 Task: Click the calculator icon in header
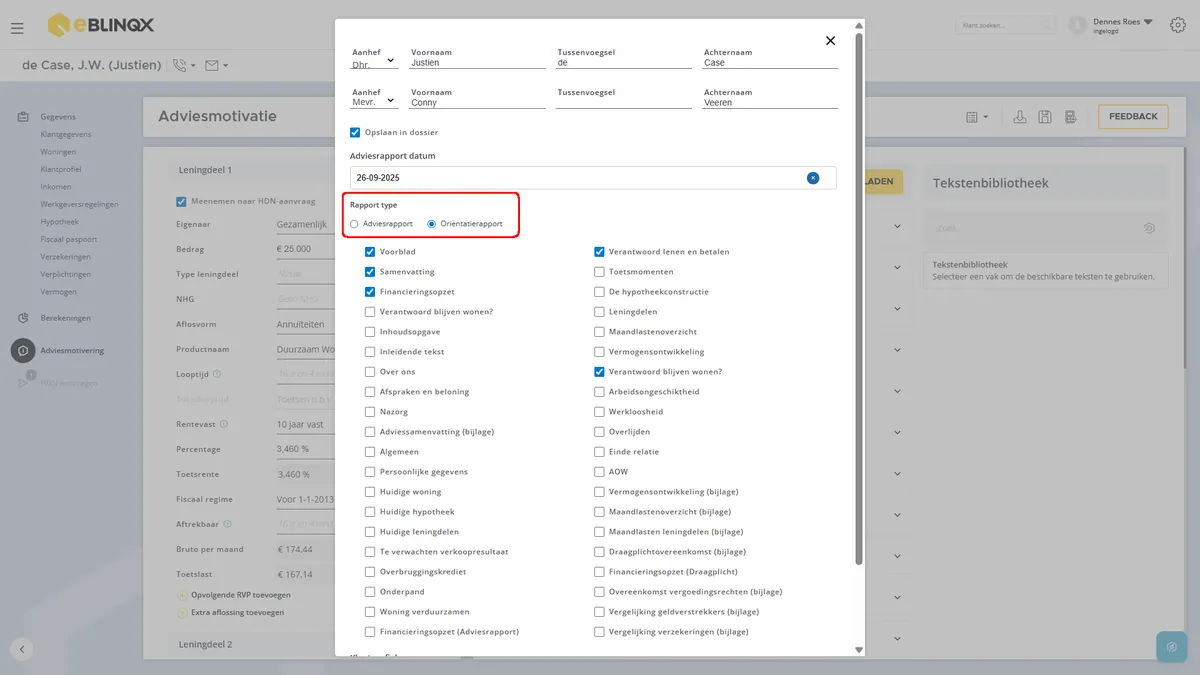1070,117
